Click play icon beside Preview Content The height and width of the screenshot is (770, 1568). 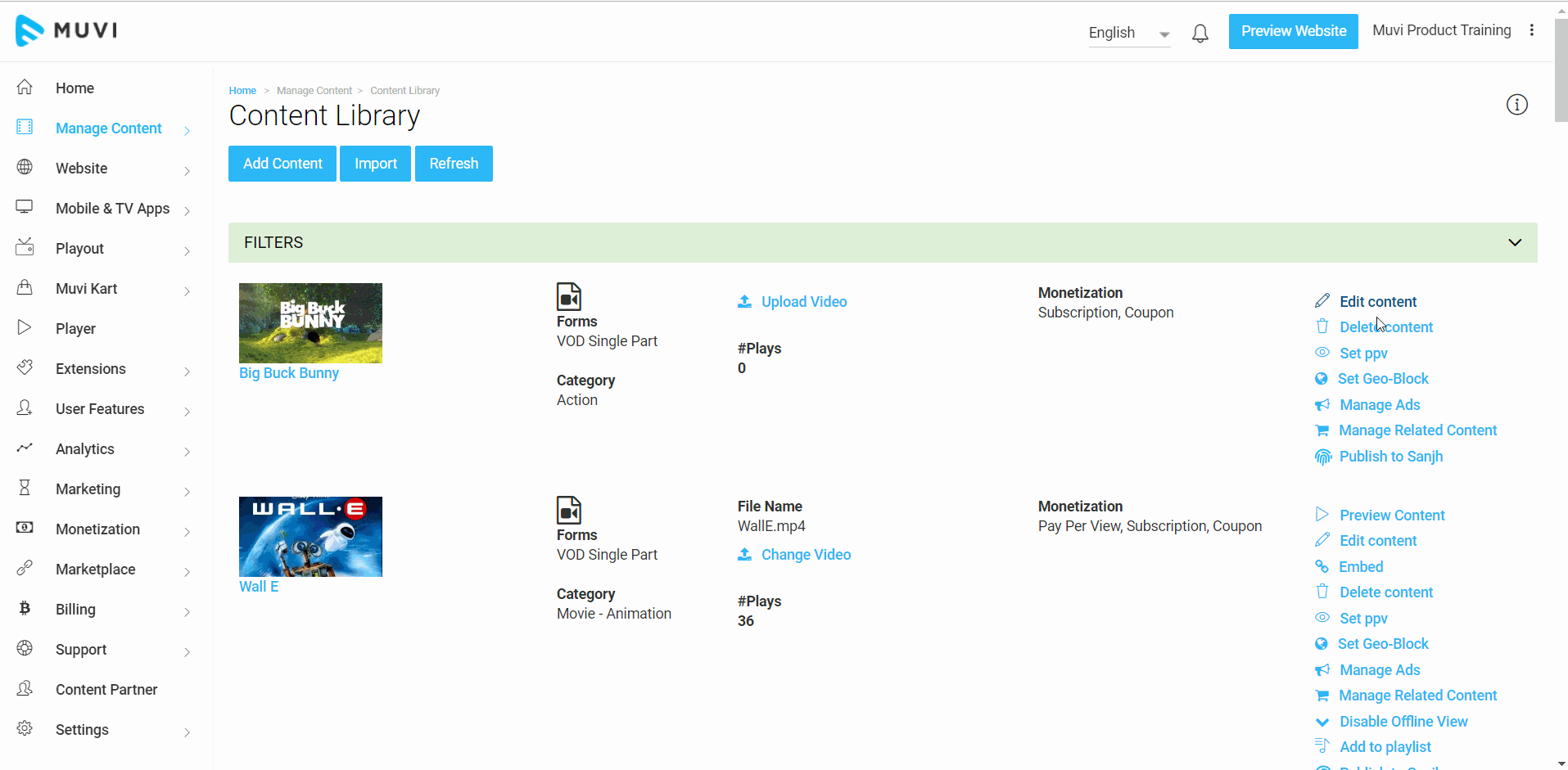click(1322, 515)
